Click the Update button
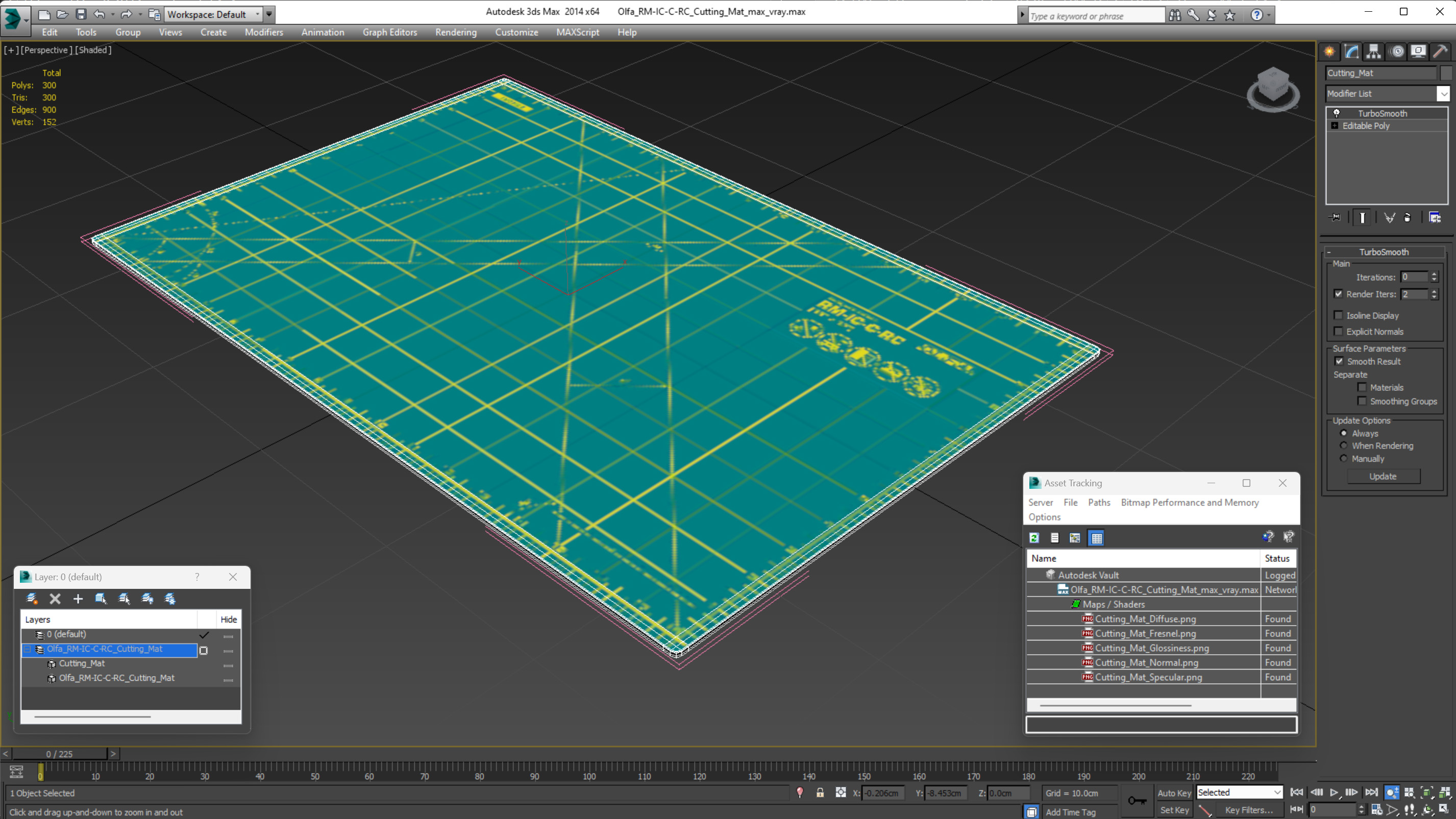Image resolution: width=1456 pixels, height=819 pixels. tap(1383, 477)
